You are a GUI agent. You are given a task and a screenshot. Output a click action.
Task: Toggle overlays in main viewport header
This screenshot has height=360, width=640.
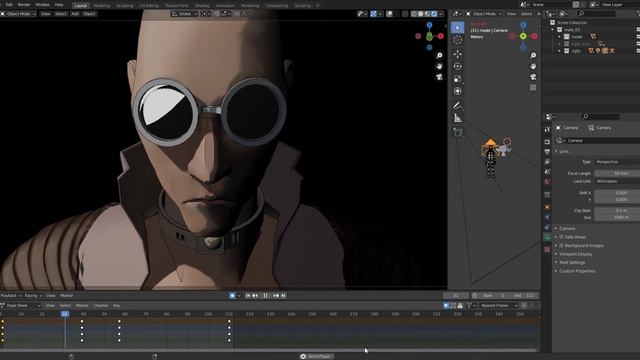(x=389, y=14)
